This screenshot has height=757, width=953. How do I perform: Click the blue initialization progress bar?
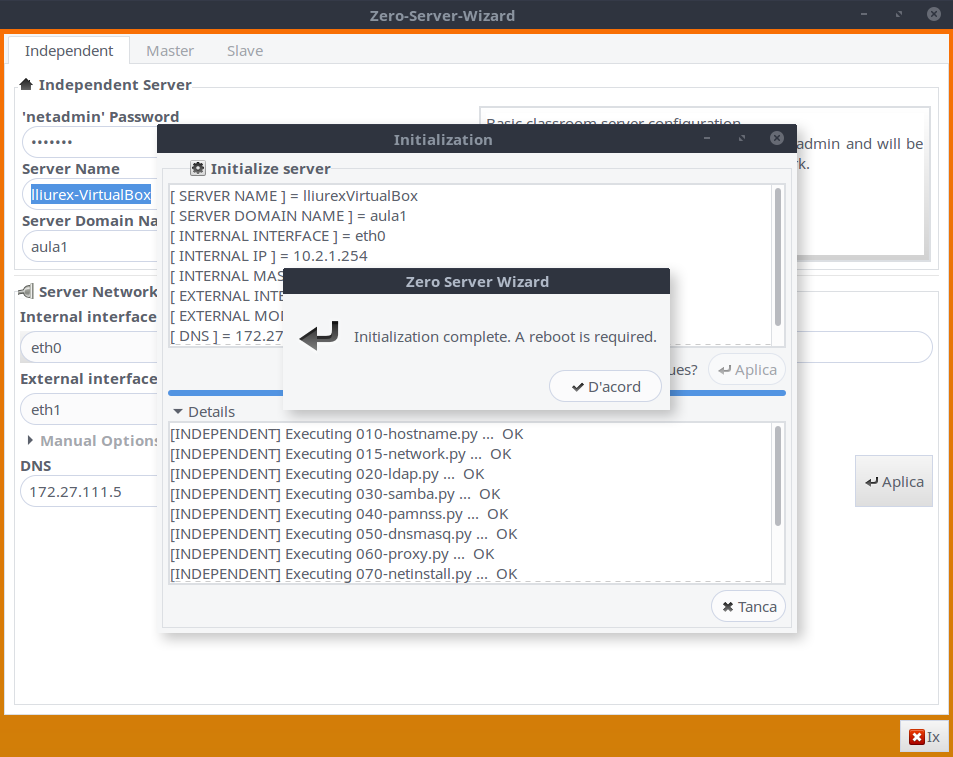point(476,393)
